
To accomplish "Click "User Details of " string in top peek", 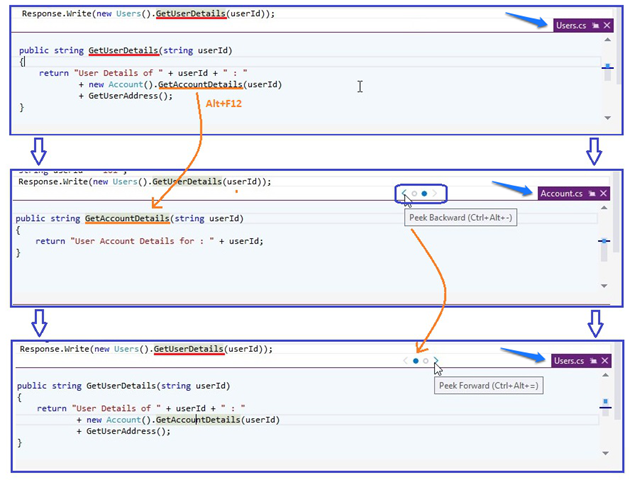I will tap(118, 73).
